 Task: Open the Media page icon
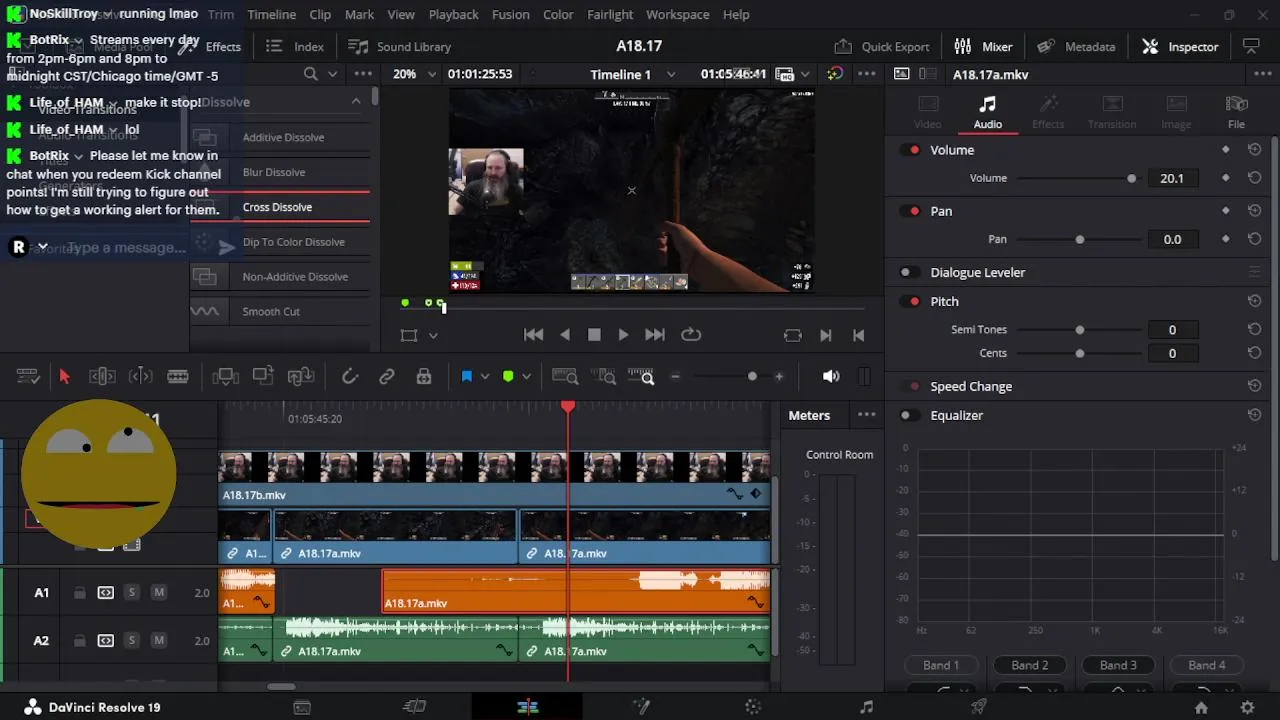302,707
